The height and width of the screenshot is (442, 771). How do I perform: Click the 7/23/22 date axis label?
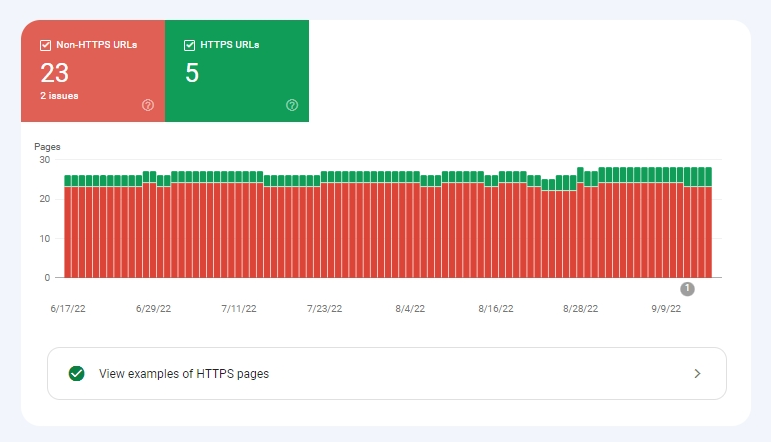(x=325, y=309)
